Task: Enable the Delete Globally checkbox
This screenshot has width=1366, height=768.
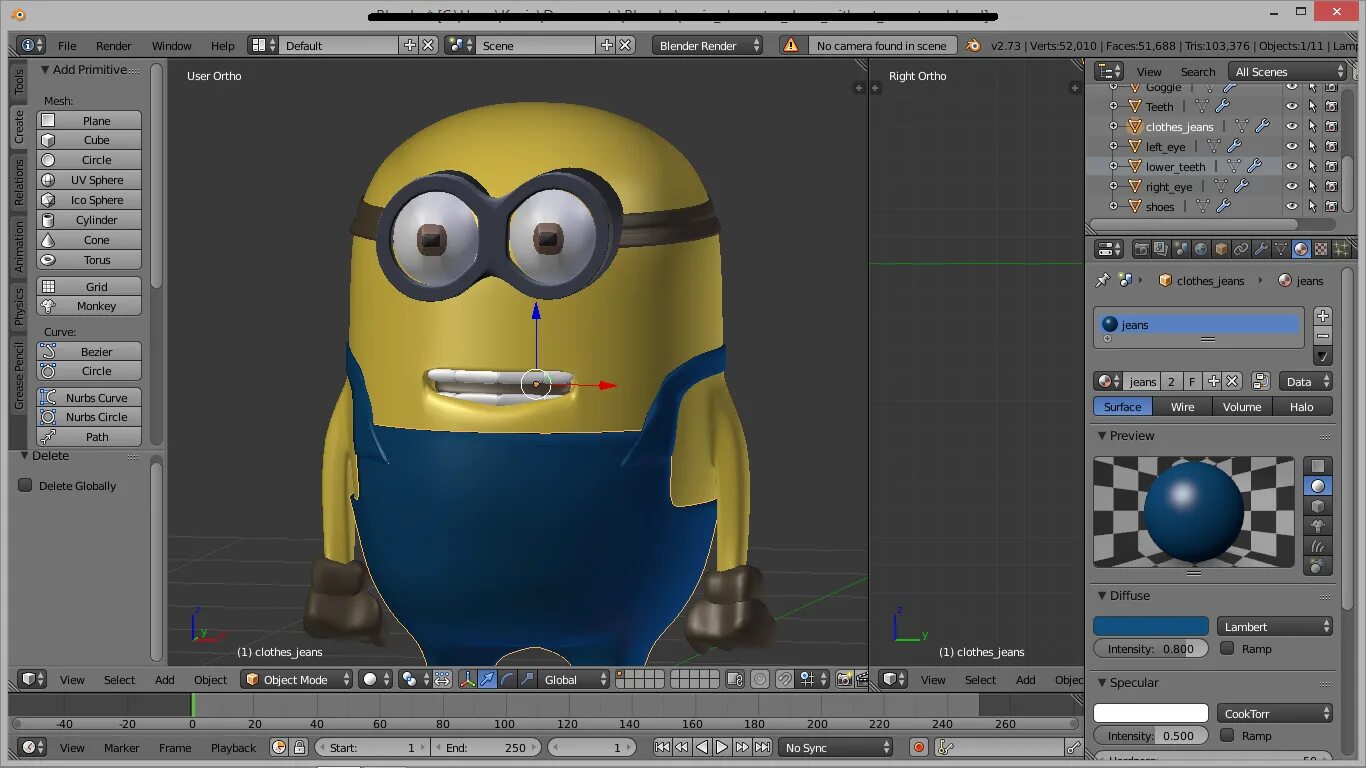Action: click(x=26, y=485)
